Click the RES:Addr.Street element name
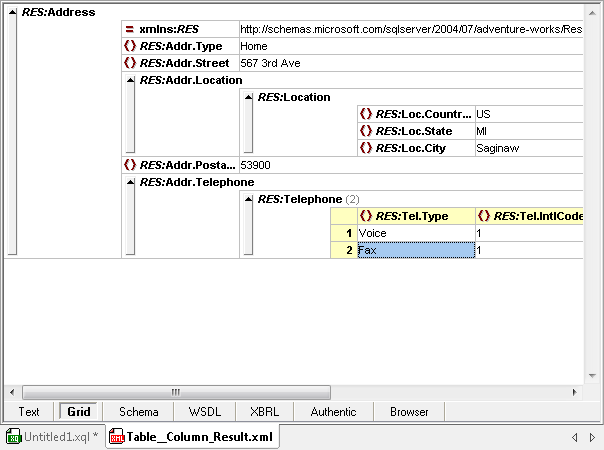604x450 pixels. click(185, 63)
